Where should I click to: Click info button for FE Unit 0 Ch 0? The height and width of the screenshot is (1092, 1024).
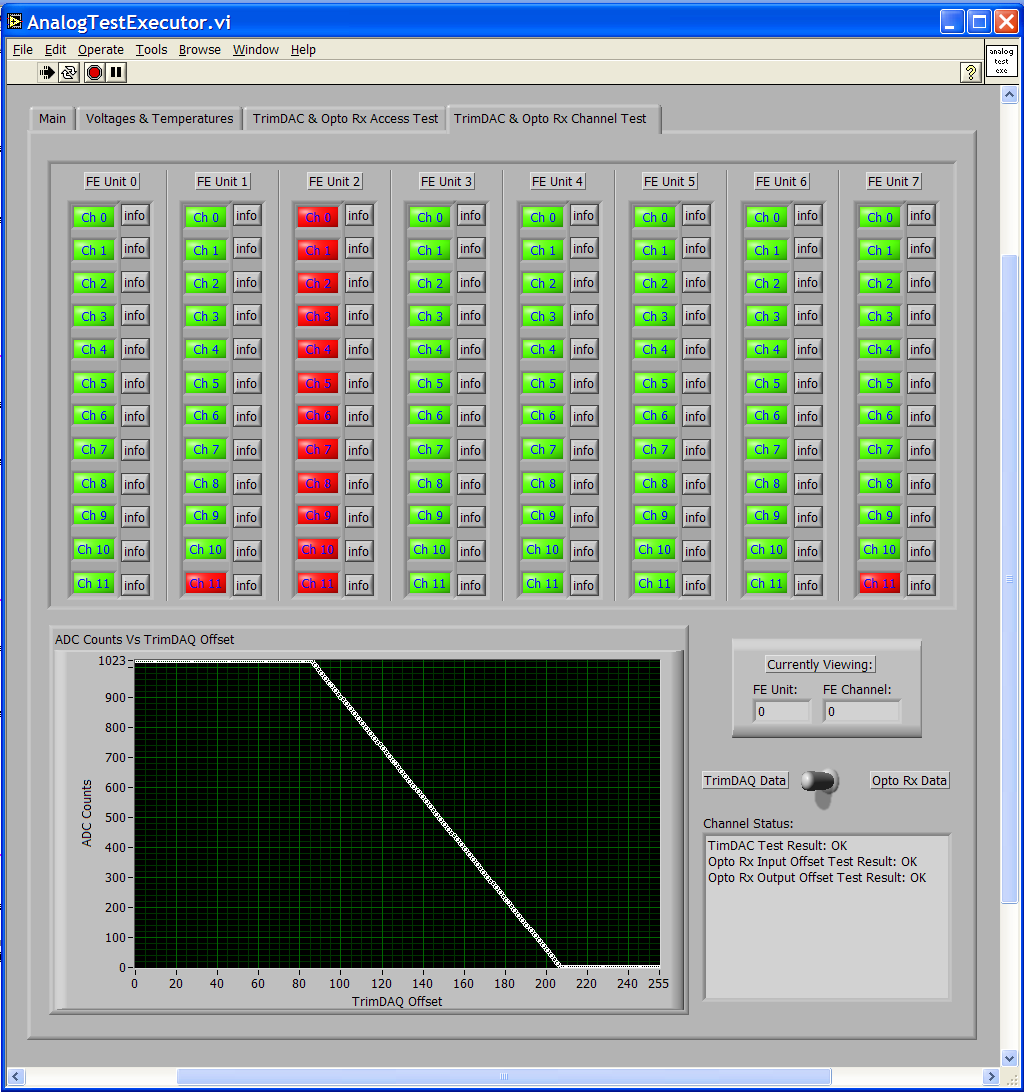pos(135,216)
